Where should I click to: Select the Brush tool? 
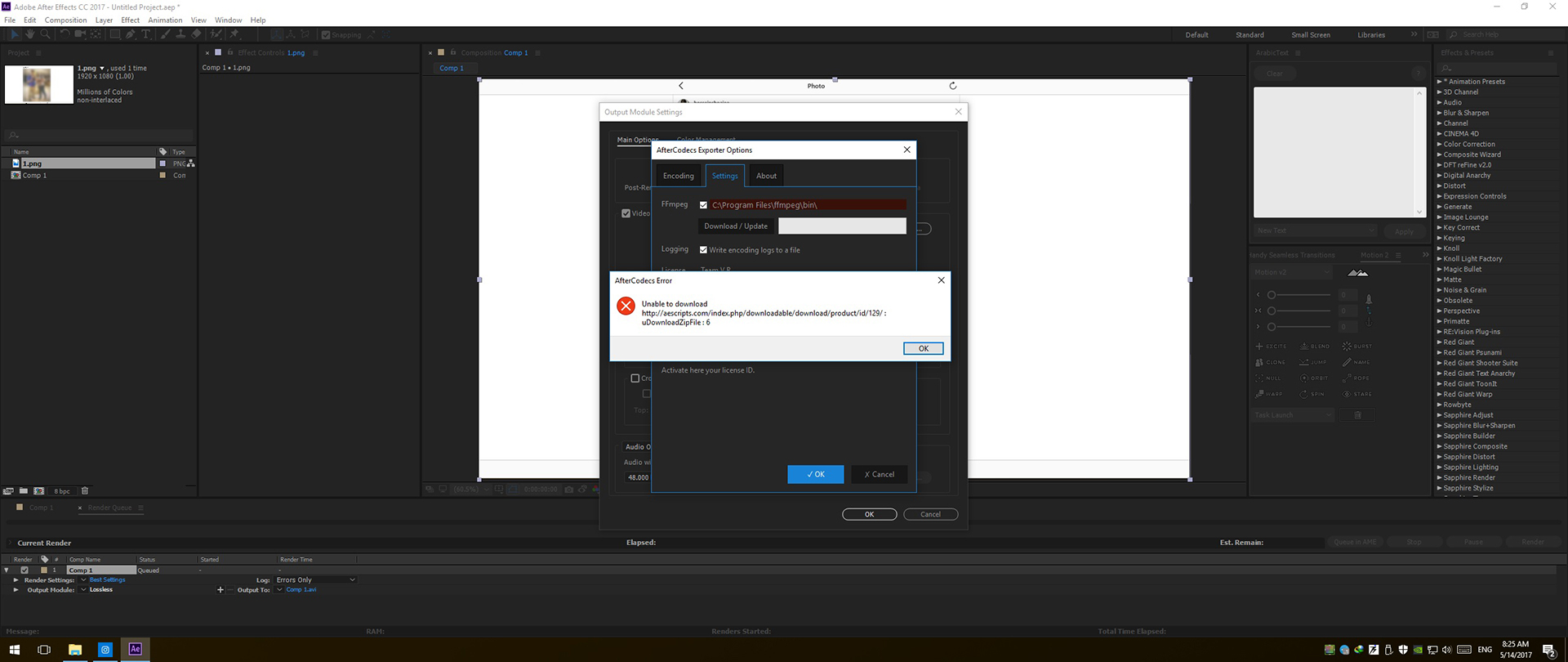coord(165,34)
